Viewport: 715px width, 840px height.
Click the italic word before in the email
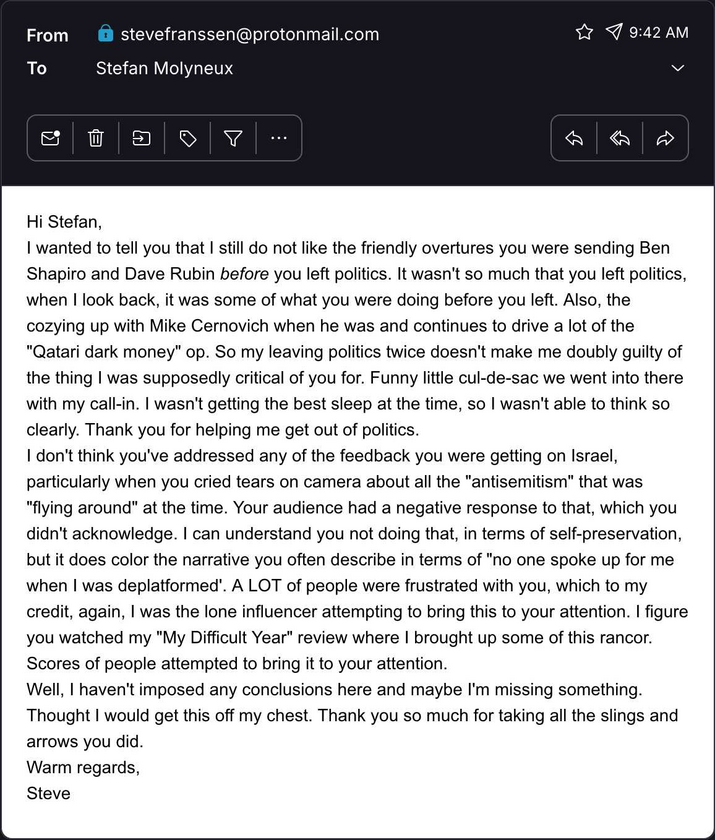coord(244,274)
